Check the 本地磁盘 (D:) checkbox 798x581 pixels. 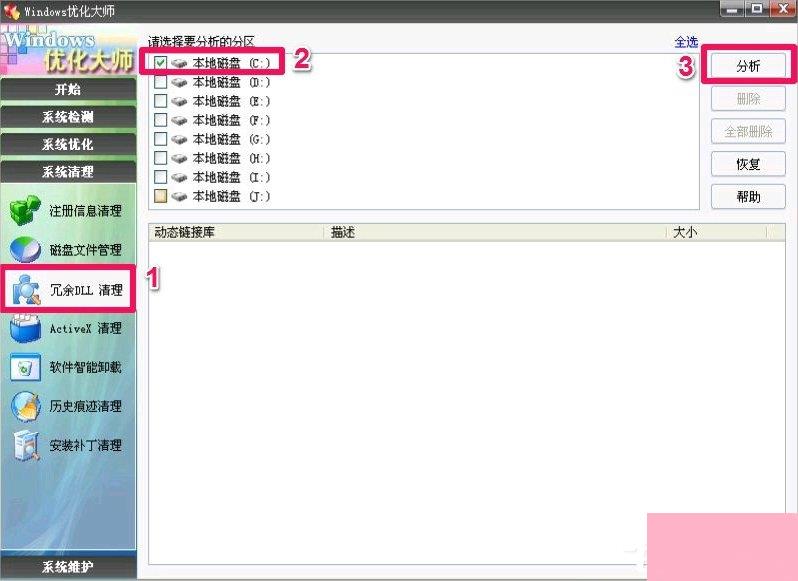click(x=160, y=82)
